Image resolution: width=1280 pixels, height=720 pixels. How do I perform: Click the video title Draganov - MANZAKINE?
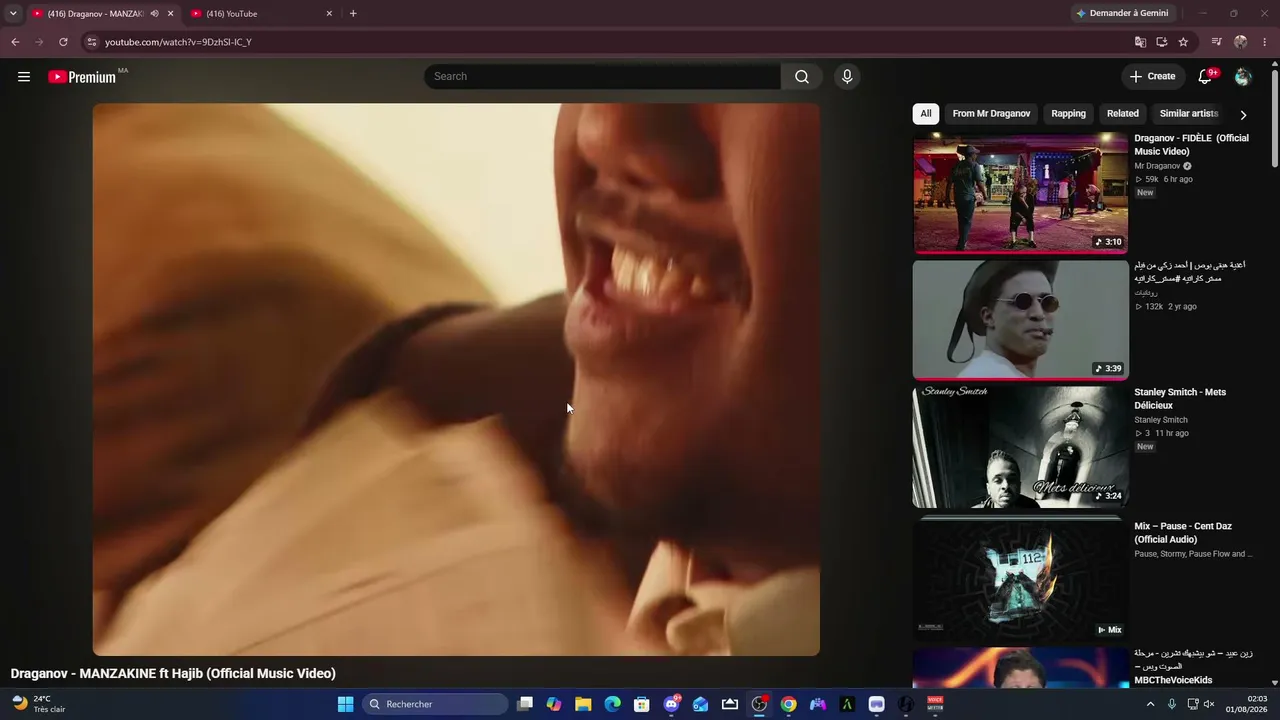click(x=173, y=674)
